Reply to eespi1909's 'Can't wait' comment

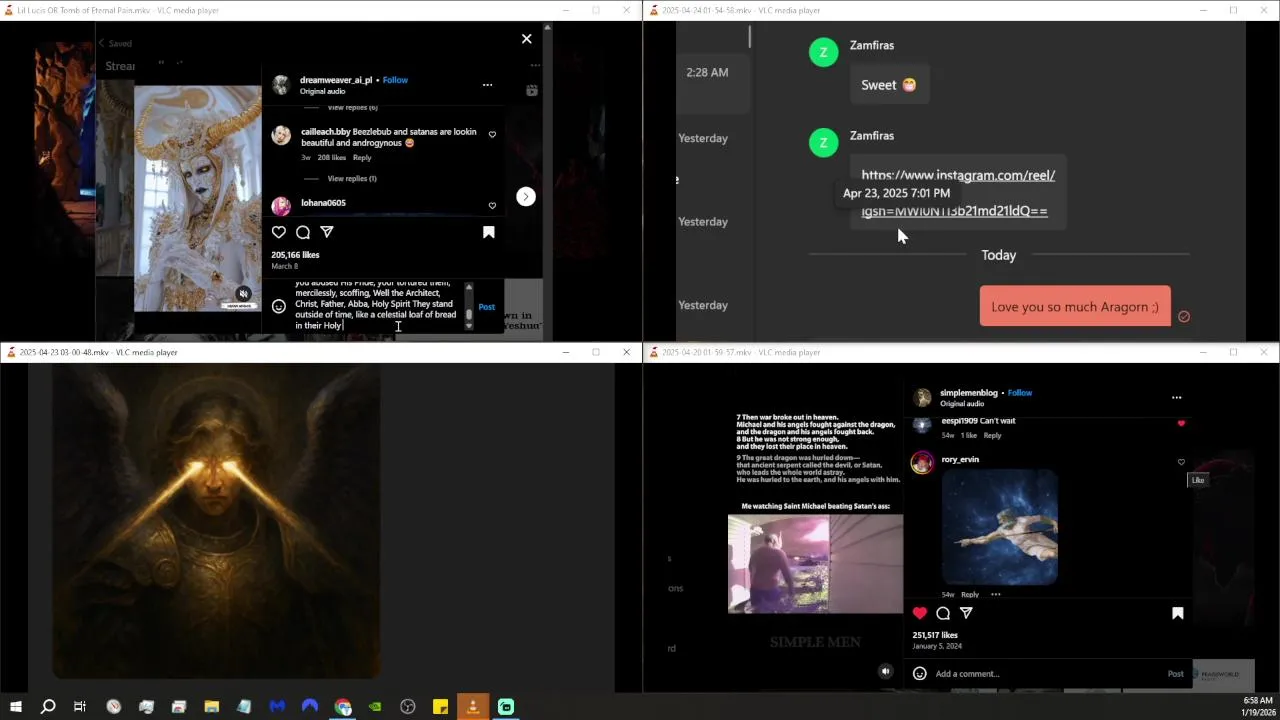coord(992,436)
